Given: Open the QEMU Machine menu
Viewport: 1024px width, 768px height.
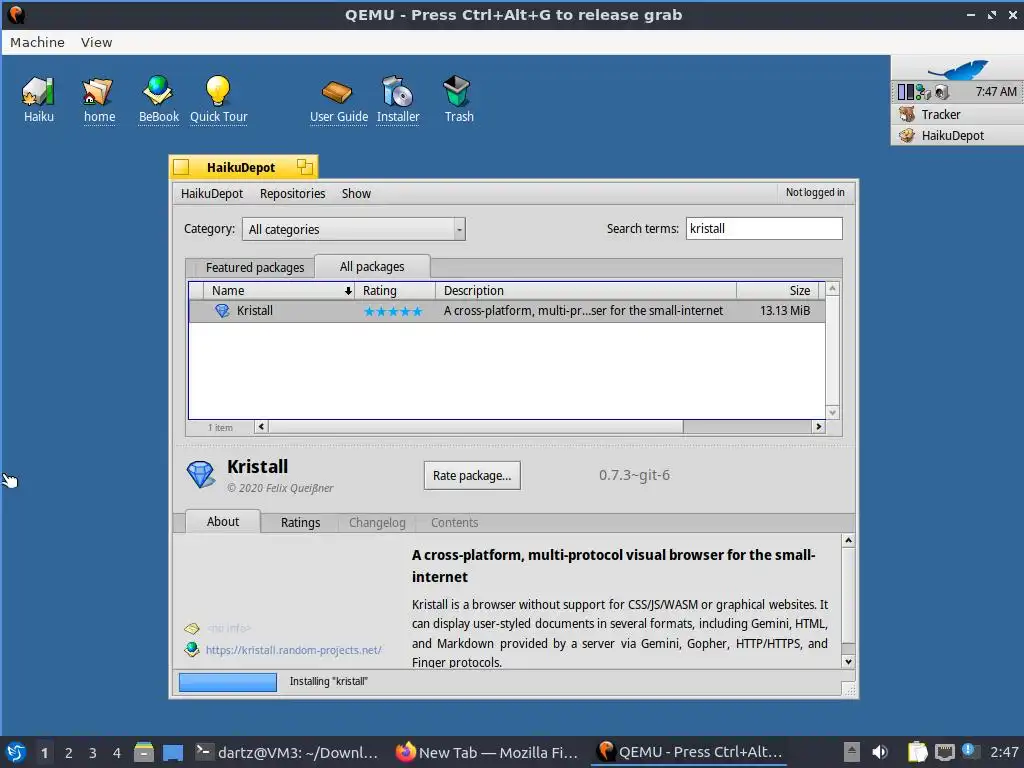Looking at the screenshot, I should 37,42.
